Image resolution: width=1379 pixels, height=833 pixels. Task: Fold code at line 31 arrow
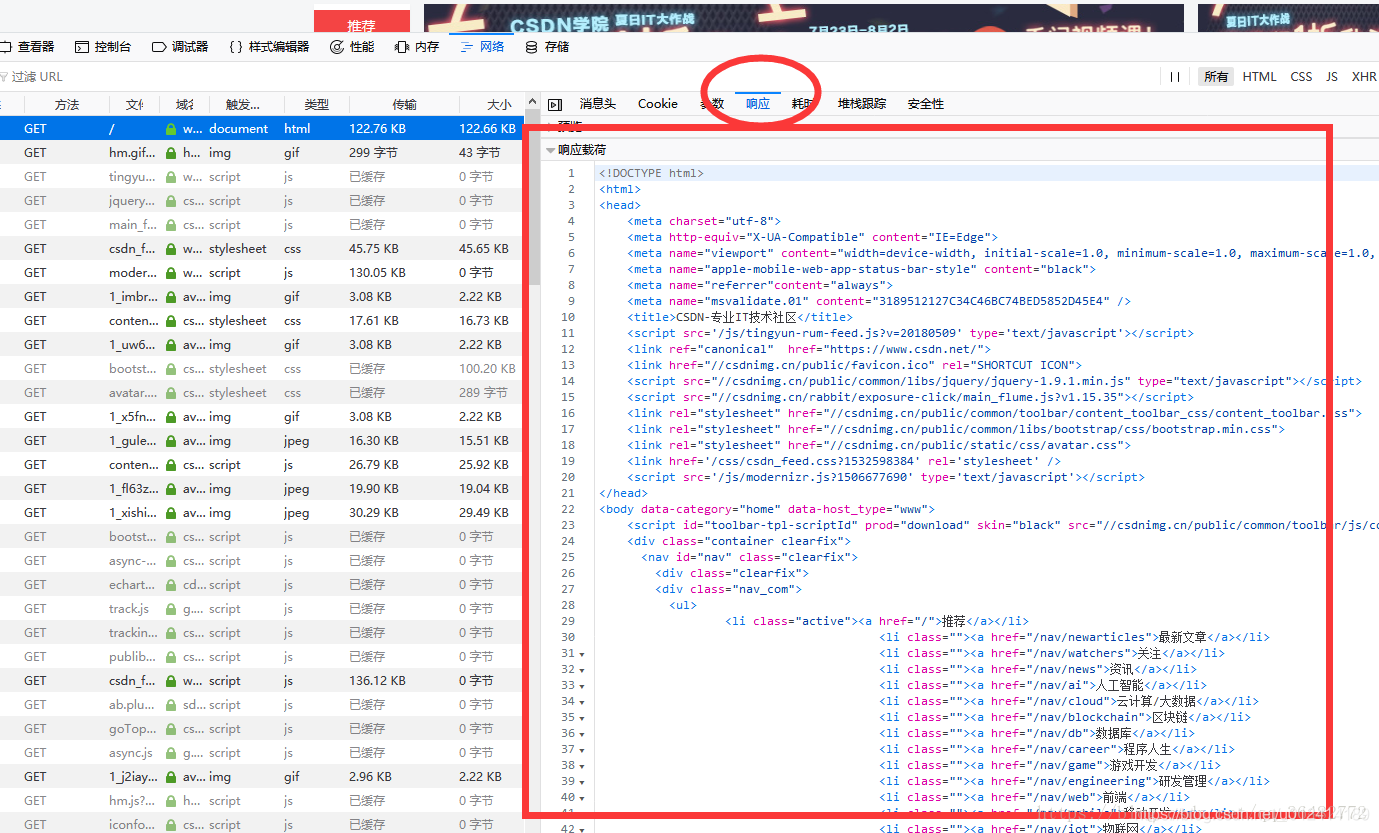click(x=582, y=654)
